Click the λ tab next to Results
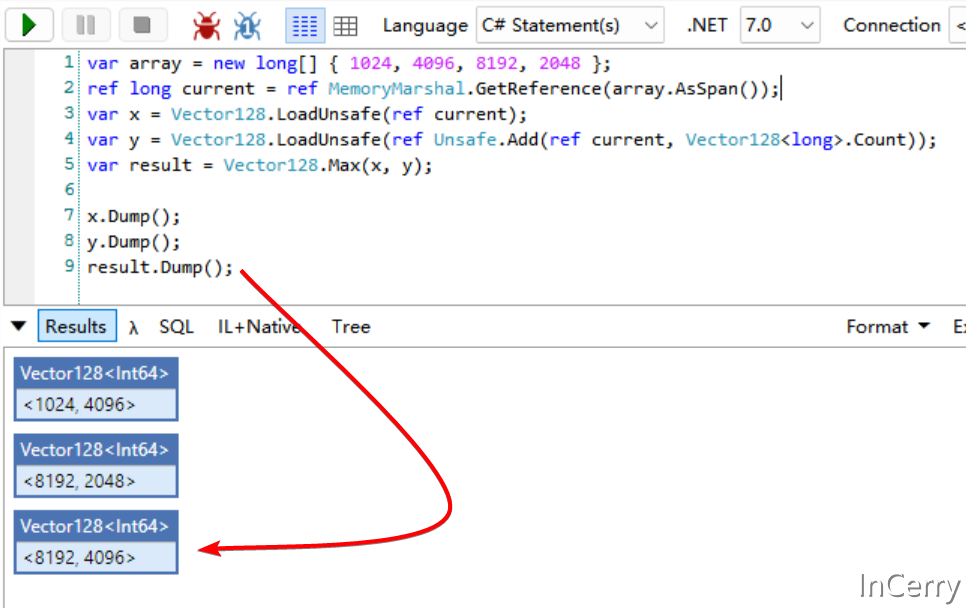The width and height of the screenshot is (966, 608). pyautogui.click(x=131, y=326)
